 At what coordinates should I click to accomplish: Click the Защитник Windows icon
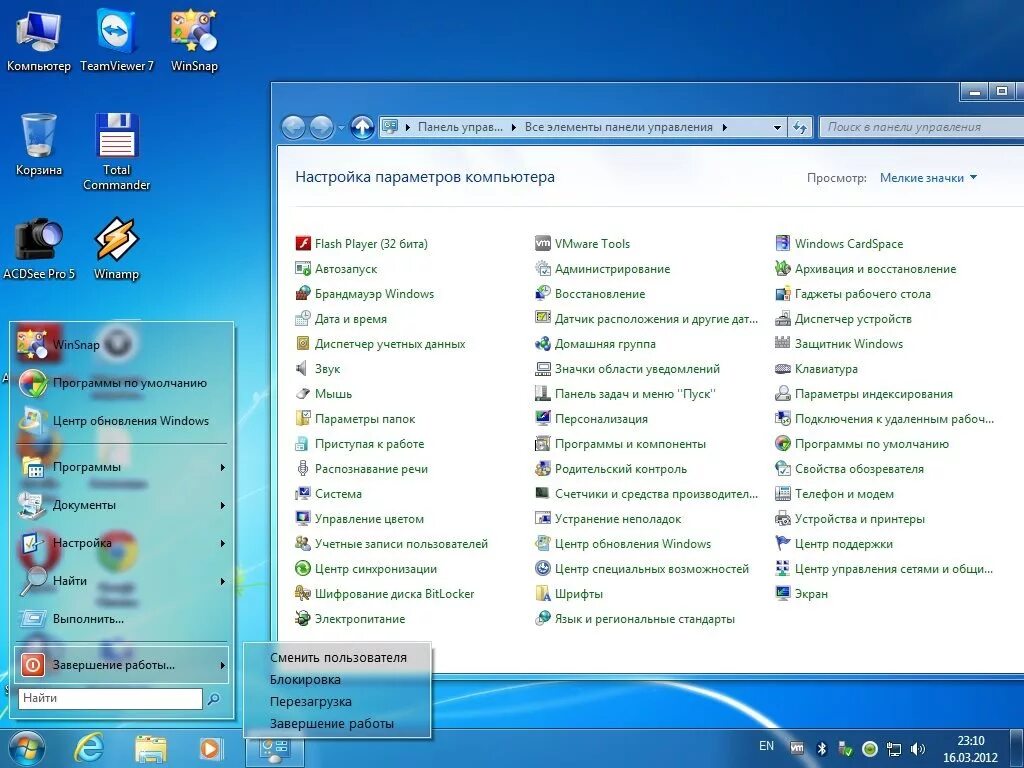coord(782,344)
